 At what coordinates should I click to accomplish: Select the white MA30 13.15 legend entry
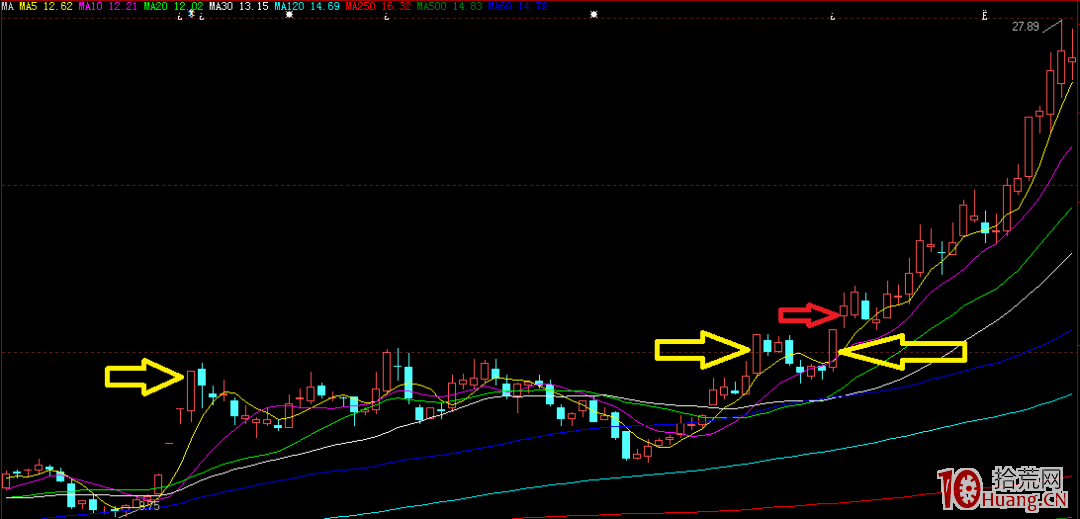[238, 6]
